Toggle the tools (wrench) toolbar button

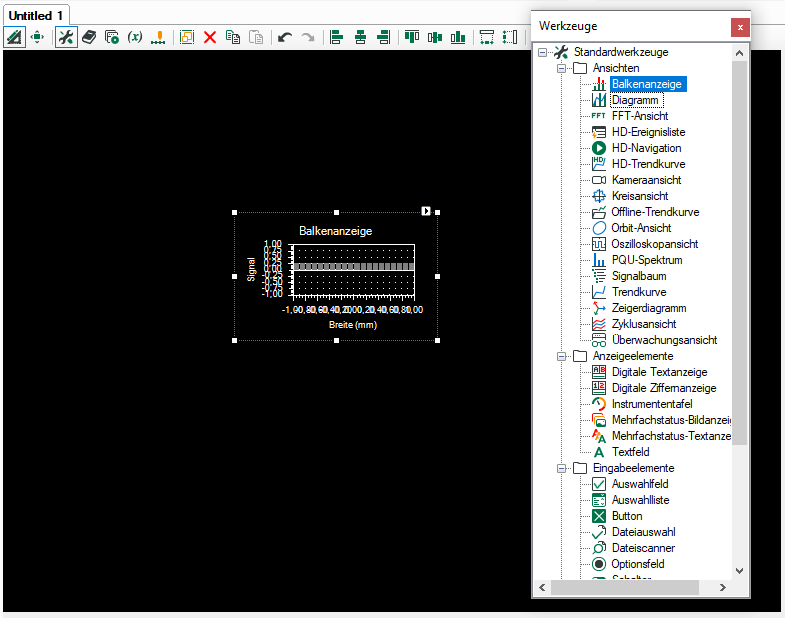[x=65, y=37]
